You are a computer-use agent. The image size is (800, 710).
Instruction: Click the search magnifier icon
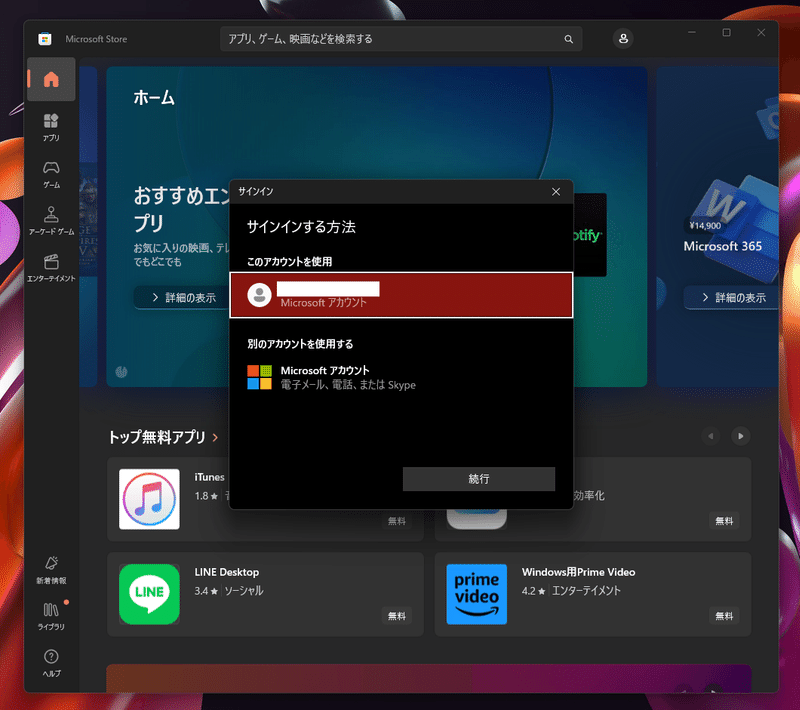[568, 38]
